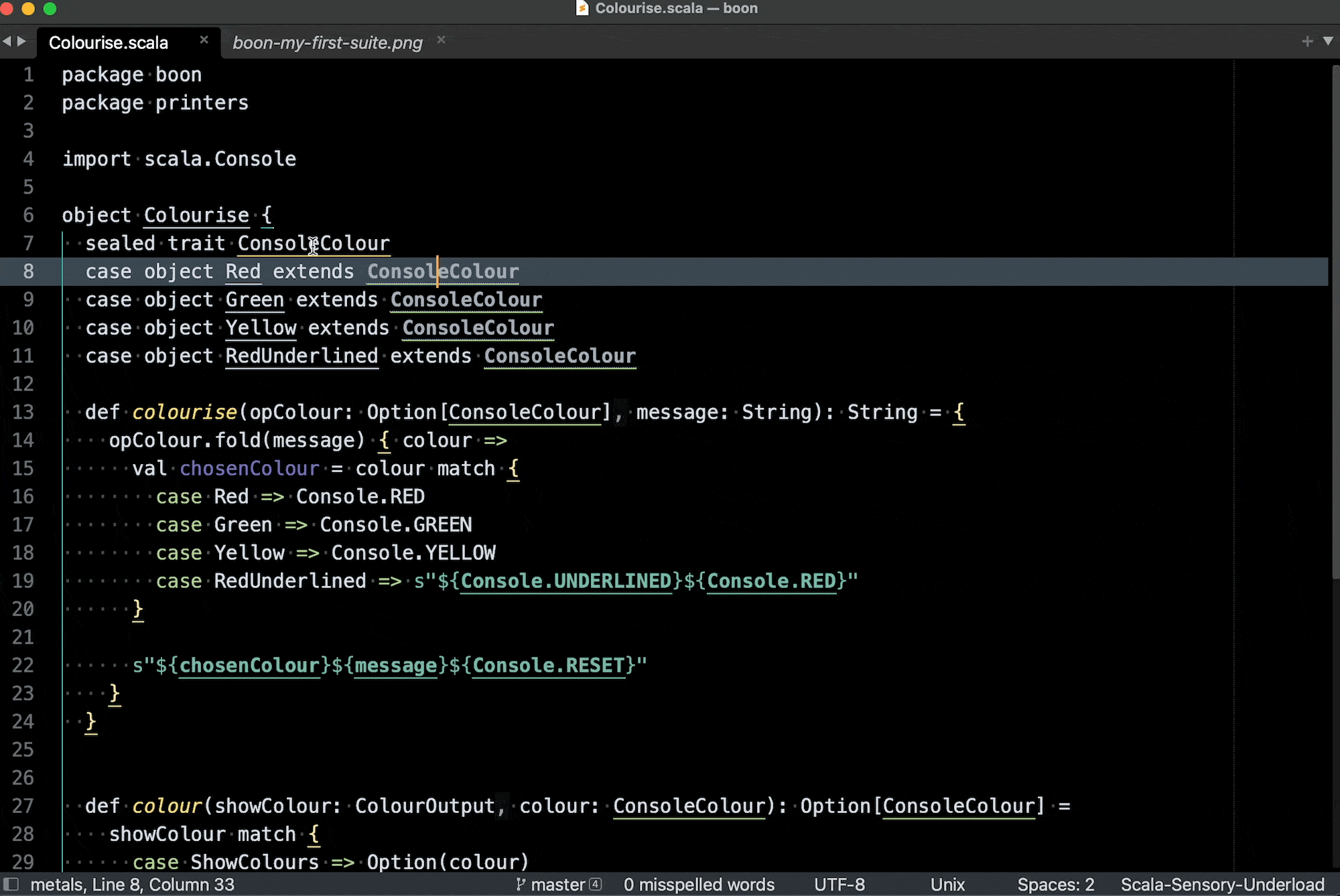Click the vertical scrollbar thumb
The width and height of the screenshot is (1340, 896).
1335,321
